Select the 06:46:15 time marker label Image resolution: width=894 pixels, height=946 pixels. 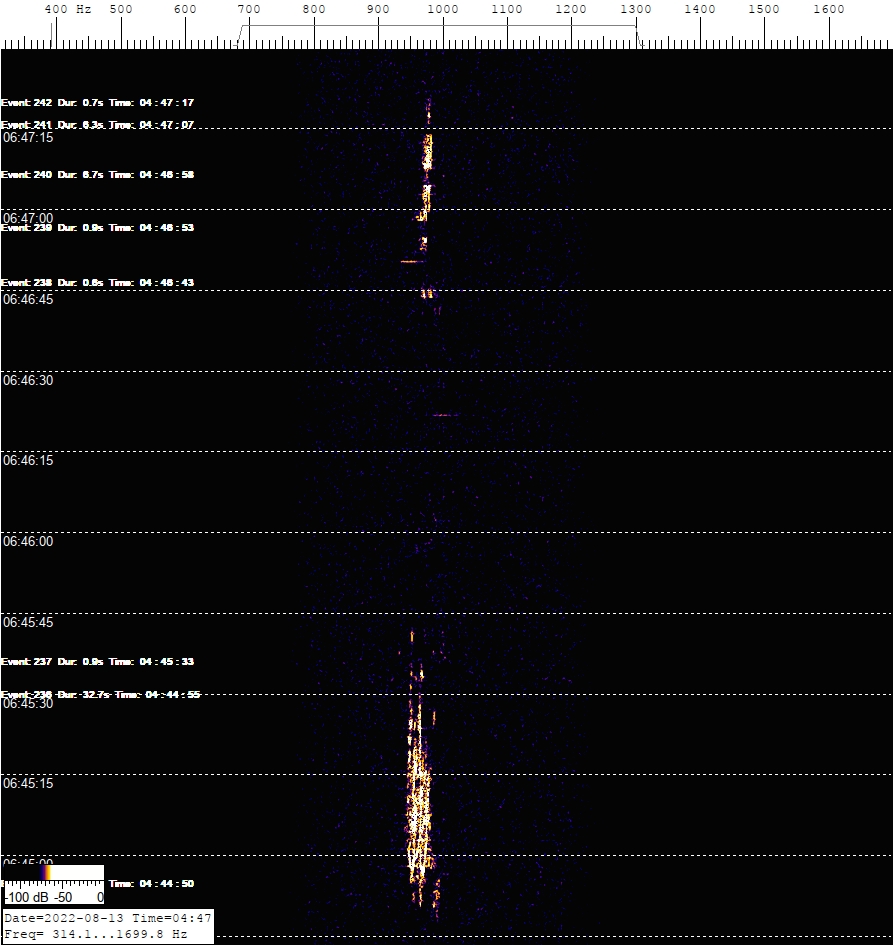point(28,460)
